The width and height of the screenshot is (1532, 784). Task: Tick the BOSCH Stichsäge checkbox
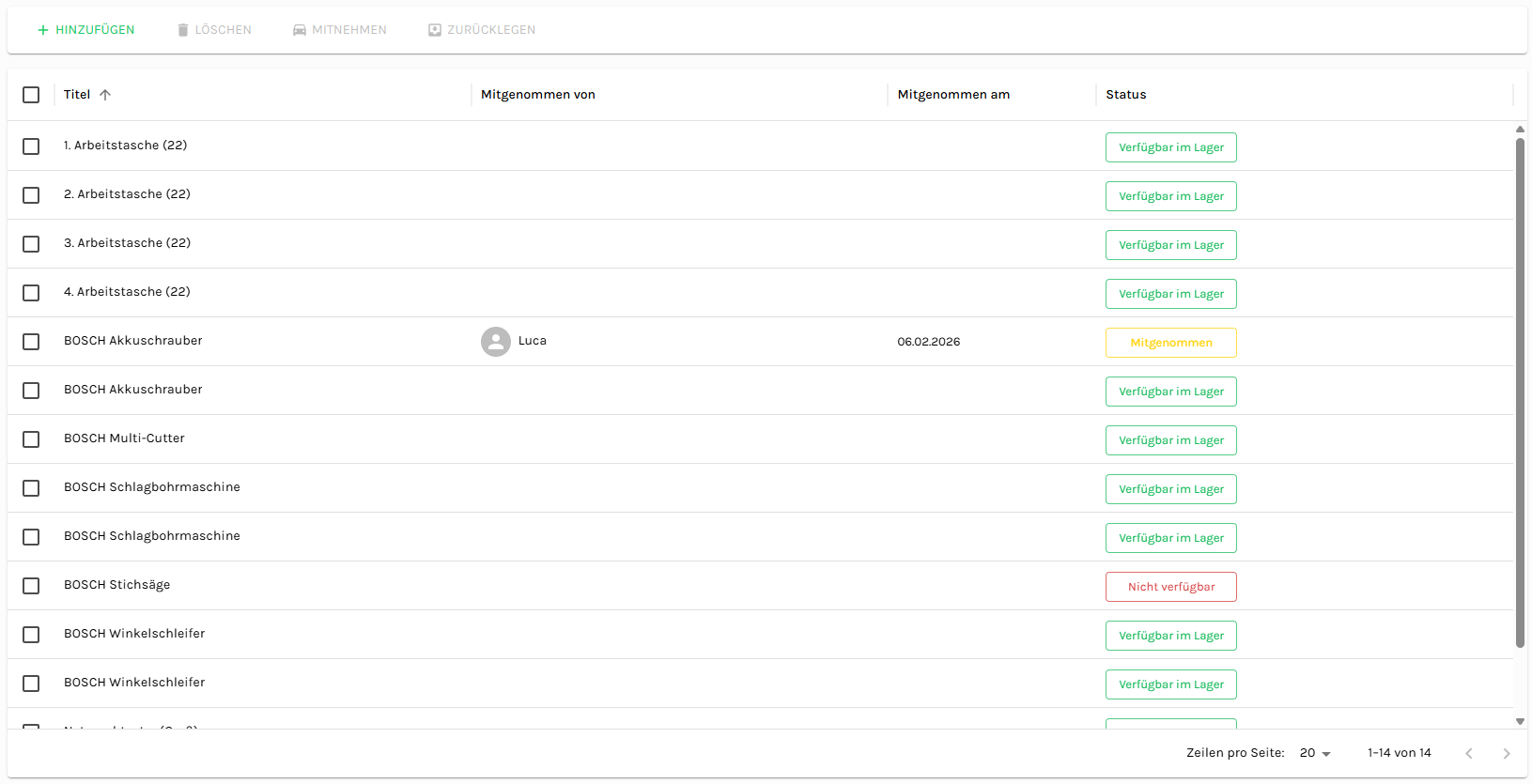[31, 586]
